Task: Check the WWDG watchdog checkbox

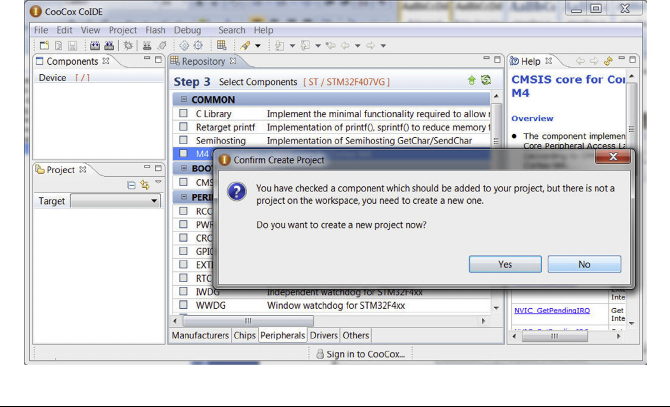Action: tap(183, 305)
